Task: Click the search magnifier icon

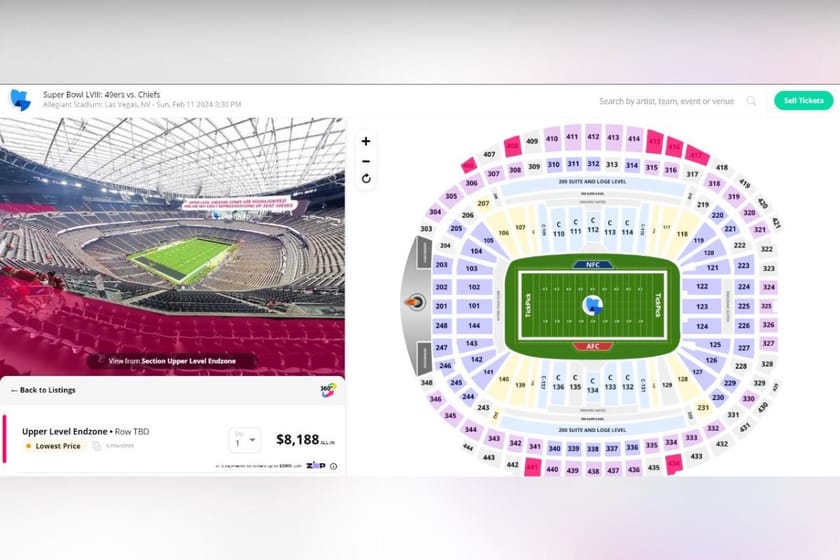Action: pyautogui.click(x=751, y=101)
